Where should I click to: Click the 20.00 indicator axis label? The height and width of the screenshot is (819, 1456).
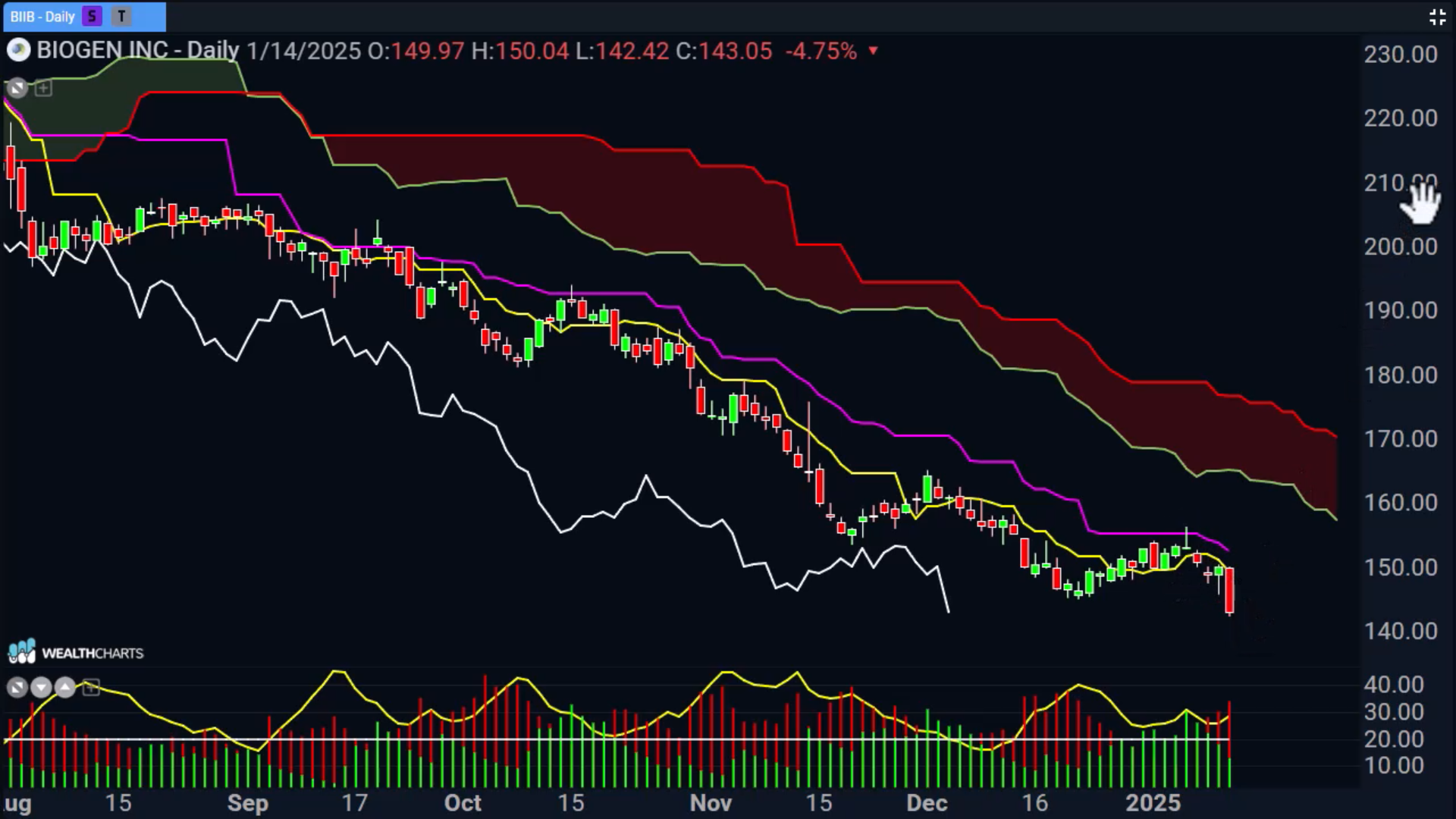coord(1394,739)
